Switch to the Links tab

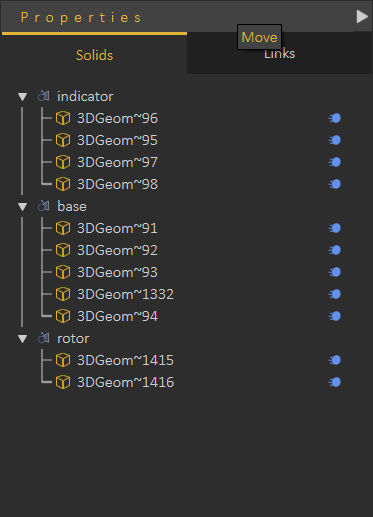(x=279, y=53)
